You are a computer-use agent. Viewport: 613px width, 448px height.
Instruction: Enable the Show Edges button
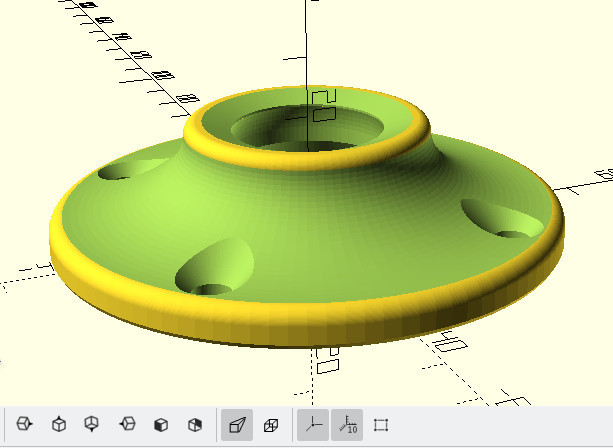[381, 425]
